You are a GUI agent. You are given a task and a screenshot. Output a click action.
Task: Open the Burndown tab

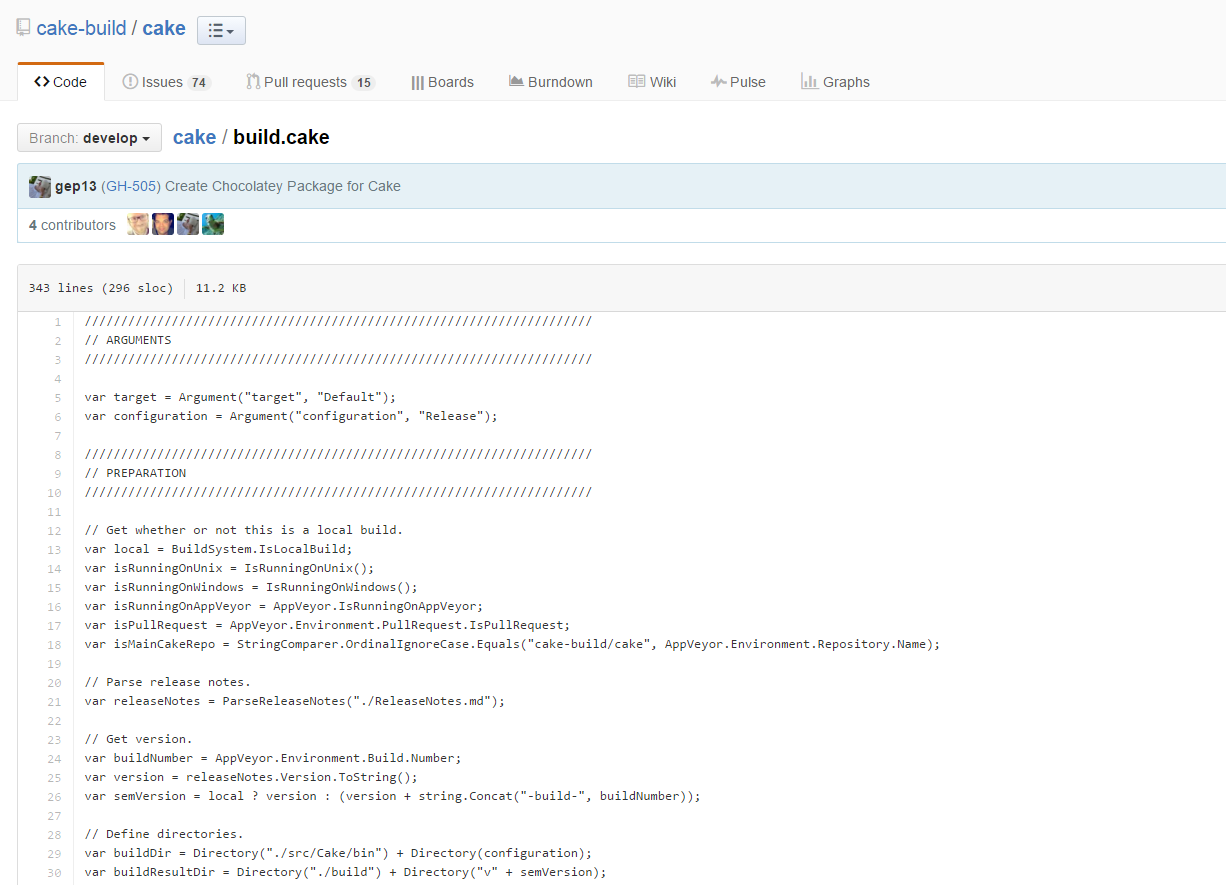coord(550,82)
